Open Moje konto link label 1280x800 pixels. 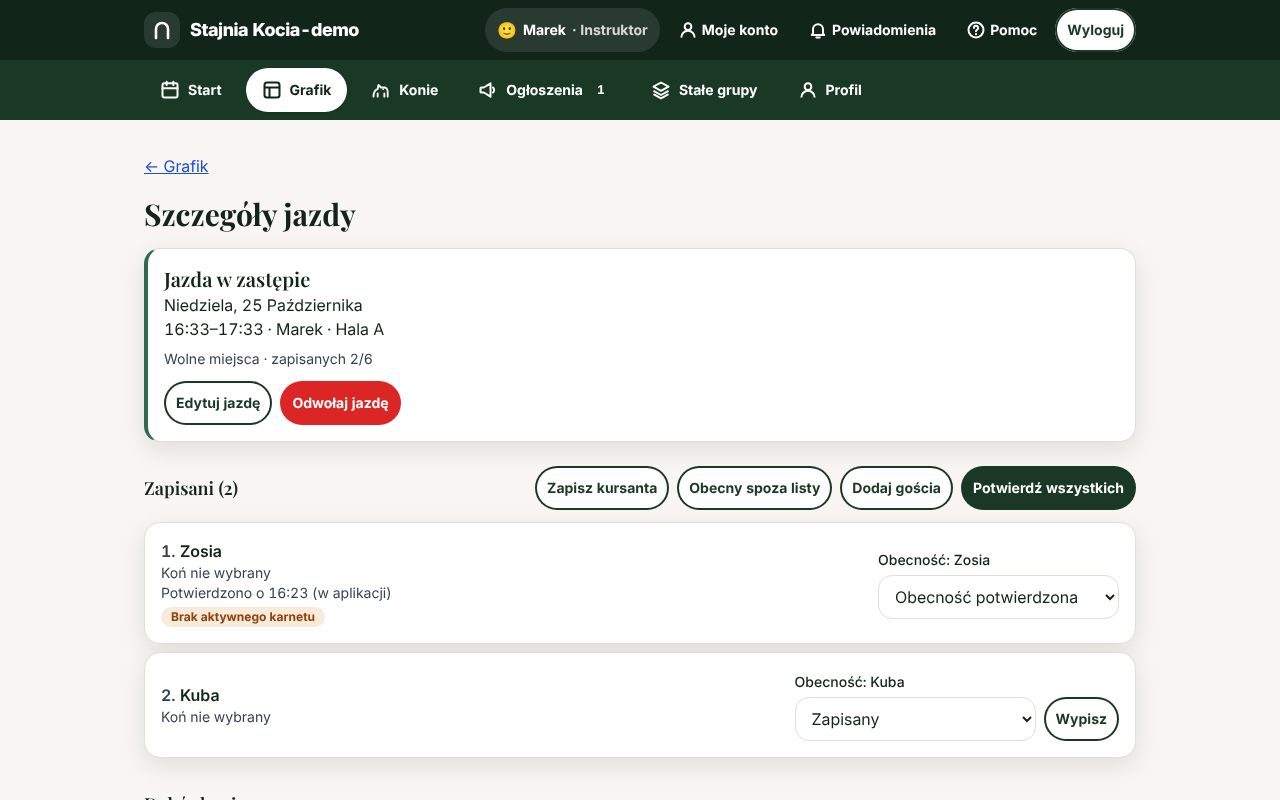pos(740,30)
